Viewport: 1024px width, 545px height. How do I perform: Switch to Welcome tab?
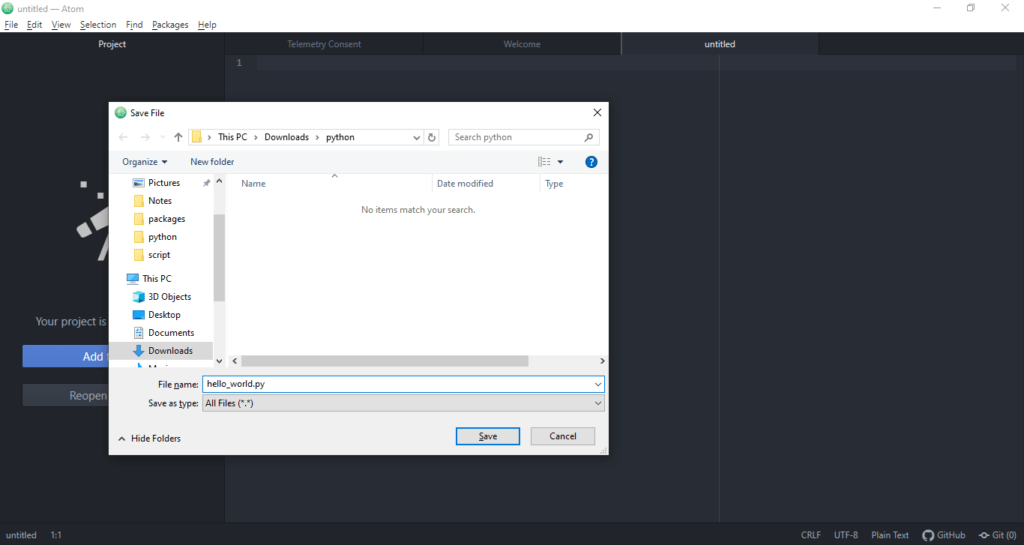(522, 44)
